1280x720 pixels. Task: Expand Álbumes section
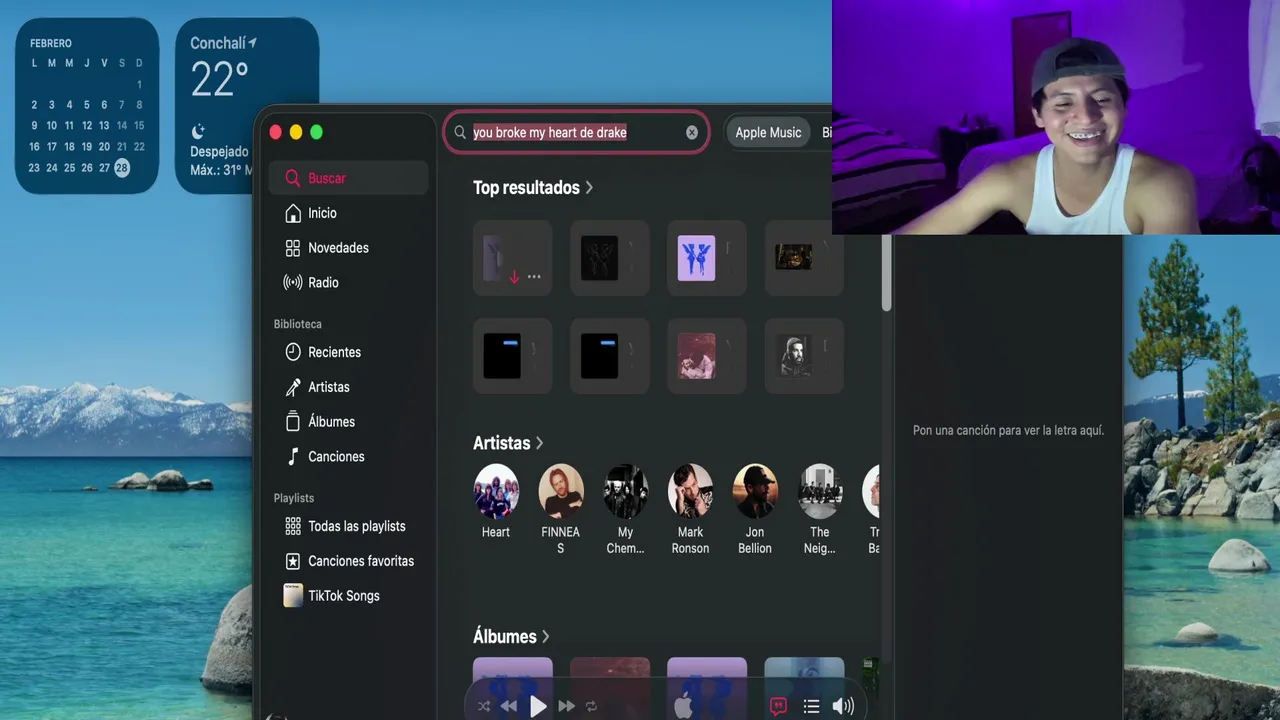pos(511,636)
